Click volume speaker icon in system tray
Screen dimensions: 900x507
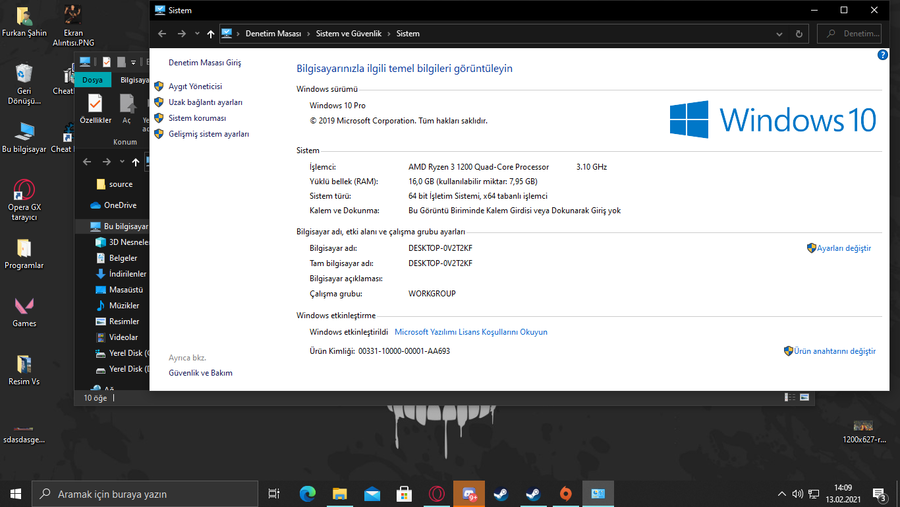point(797,494)
